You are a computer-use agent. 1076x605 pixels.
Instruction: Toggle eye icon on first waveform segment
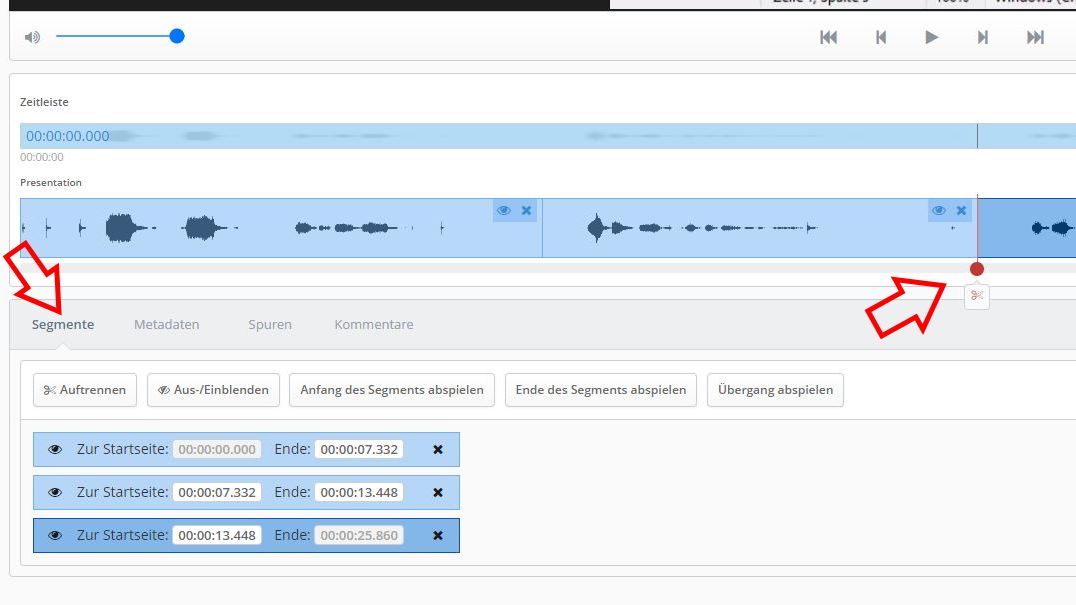click(504, 210)
